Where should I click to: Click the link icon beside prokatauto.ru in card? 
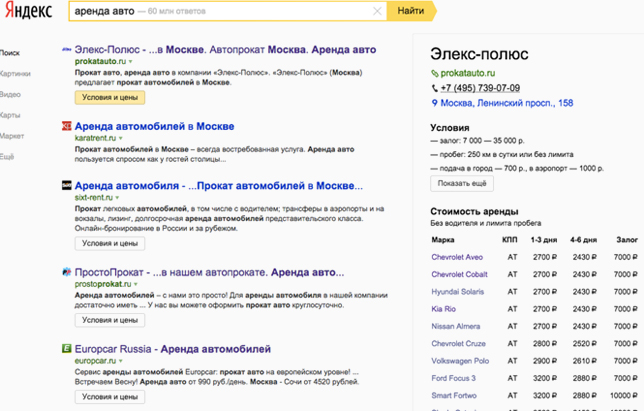pyautogui.click(x=435, y=73)
